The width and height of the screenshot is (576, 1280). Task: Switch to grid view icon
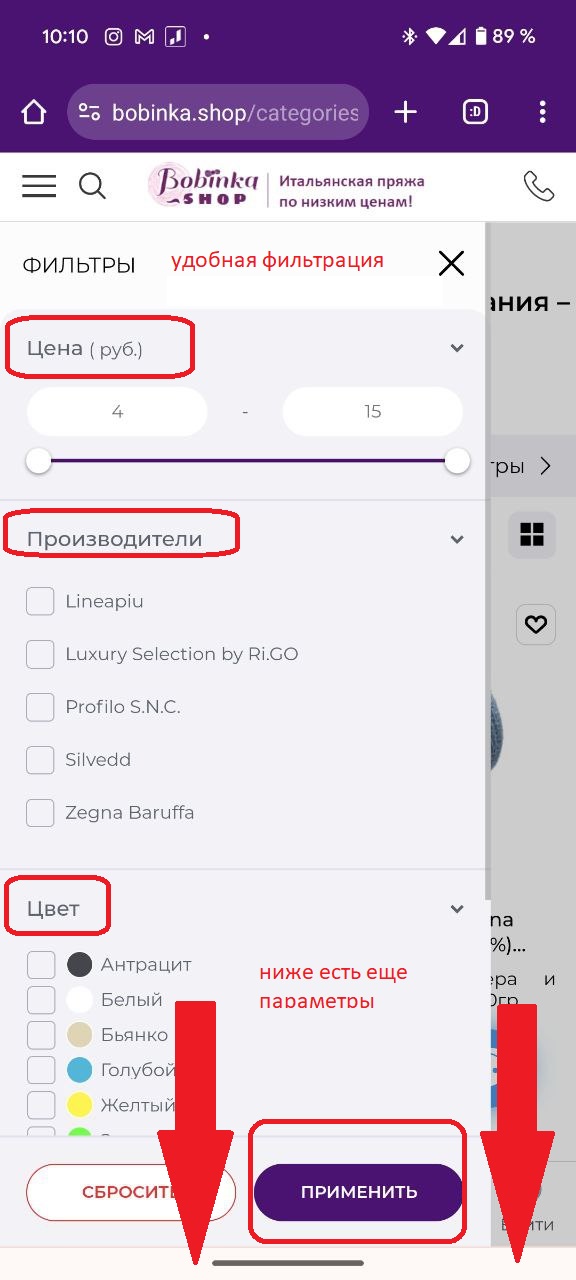532,535
